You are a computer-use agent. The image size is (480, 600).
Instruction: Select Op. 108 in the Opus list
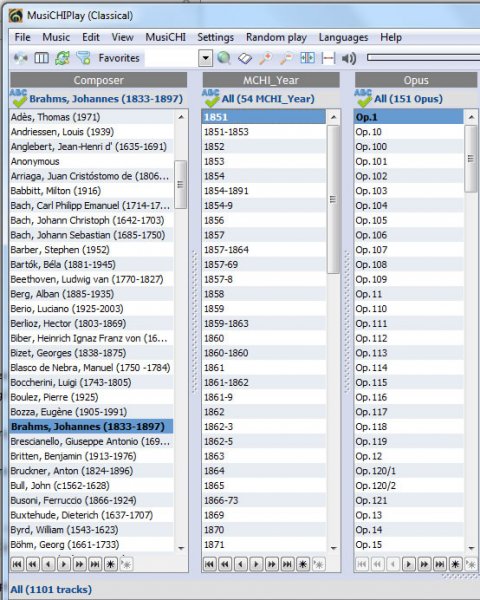(409, 264)
